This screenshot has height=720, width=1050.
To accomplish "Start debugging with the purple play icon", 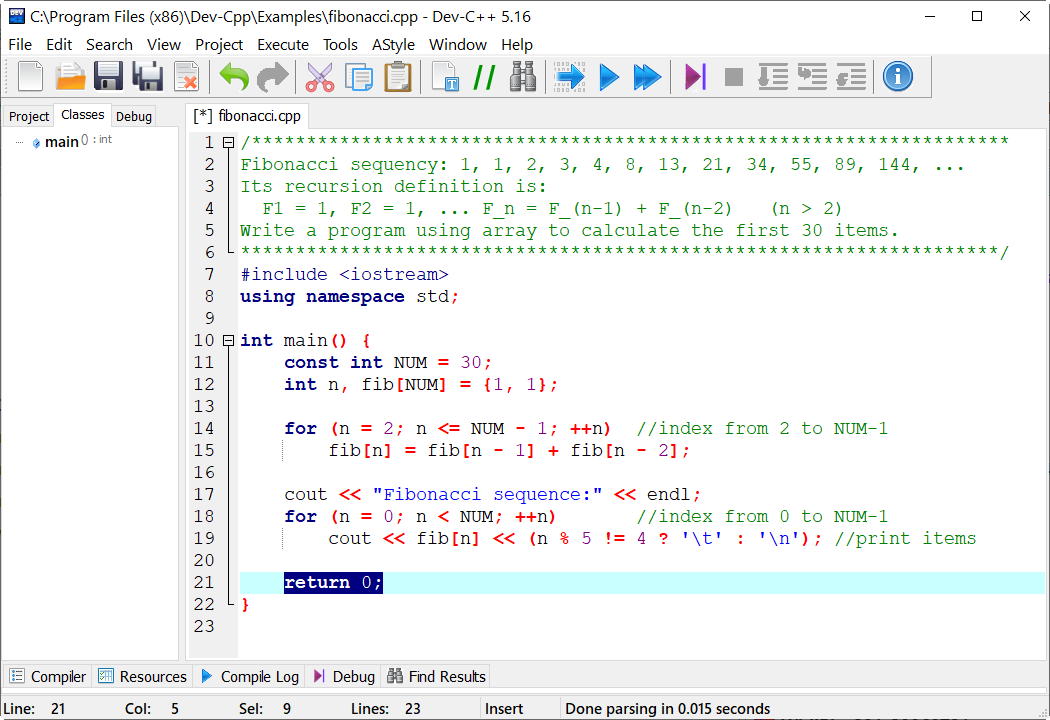I will [x=695, y=76].
